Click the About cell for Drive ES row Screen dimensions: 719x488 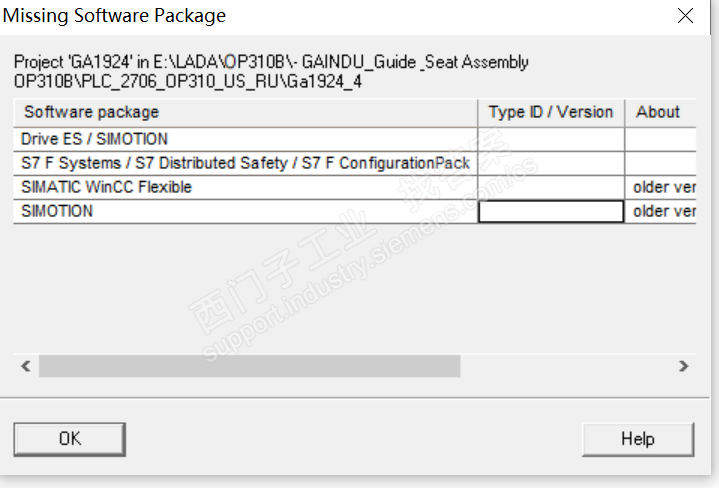pyautogui.click(x=662, y=139)
